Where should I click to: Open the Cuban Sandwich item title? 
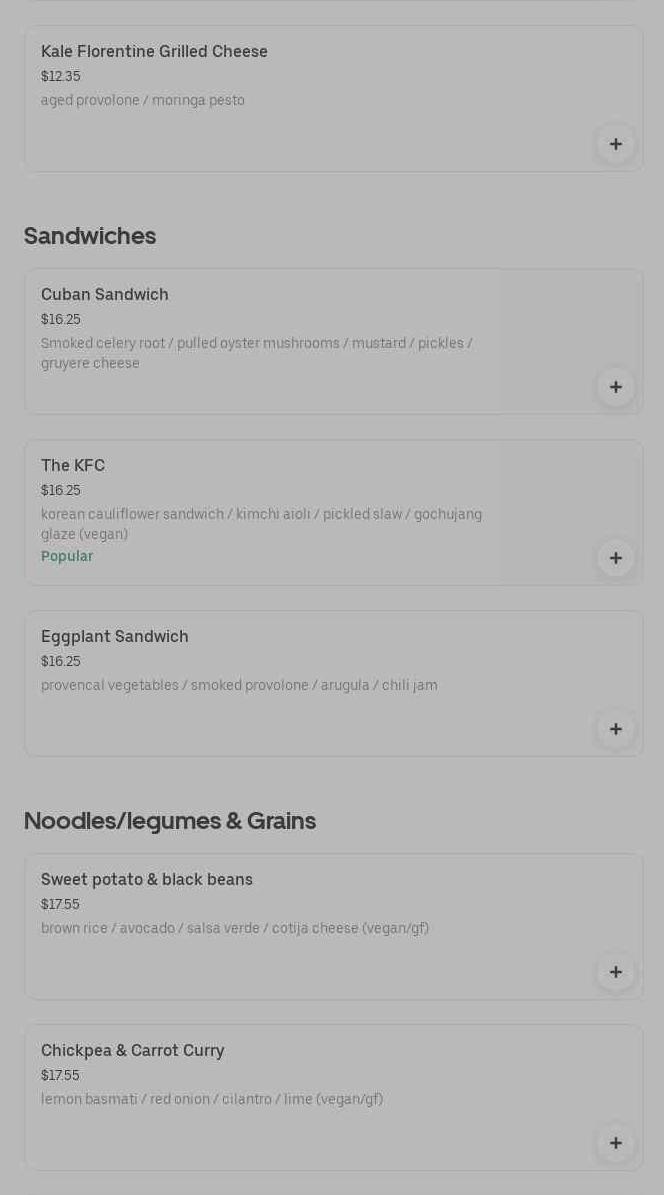[x=104, y=294]
